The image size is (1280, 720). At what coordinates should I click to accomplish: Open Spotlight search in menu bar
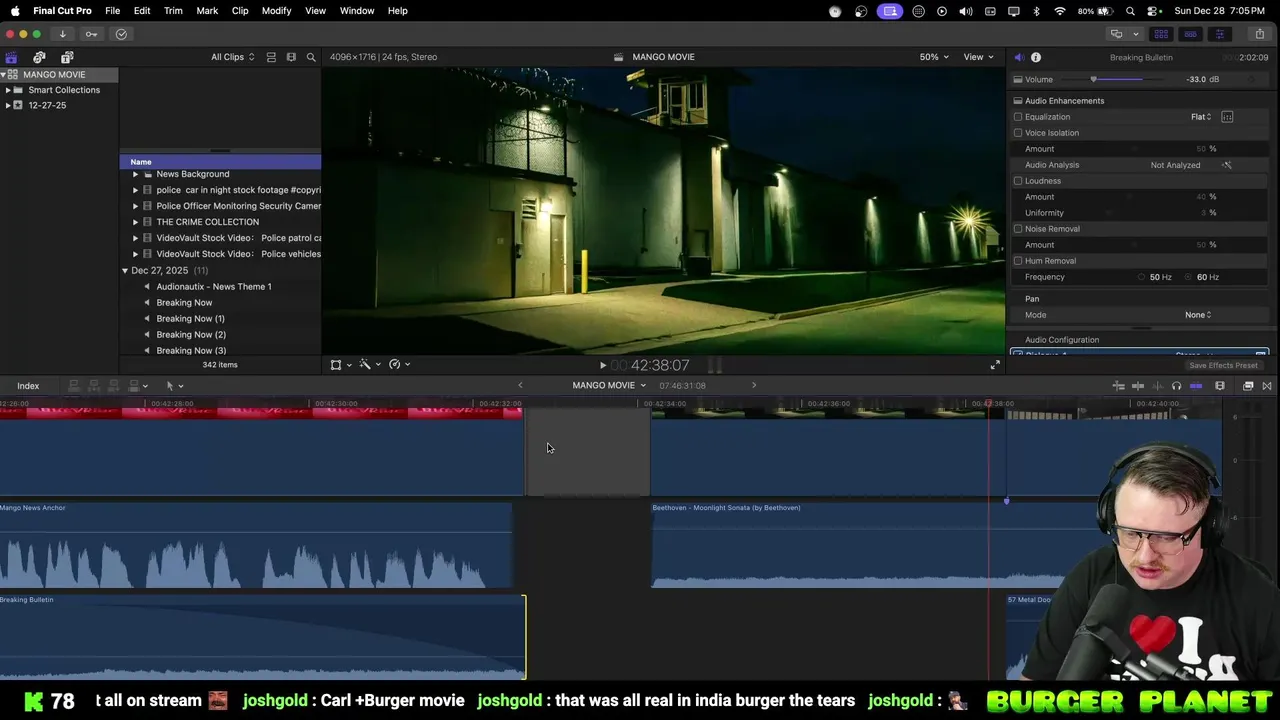pyautogui.click(x=1130, y=11)
